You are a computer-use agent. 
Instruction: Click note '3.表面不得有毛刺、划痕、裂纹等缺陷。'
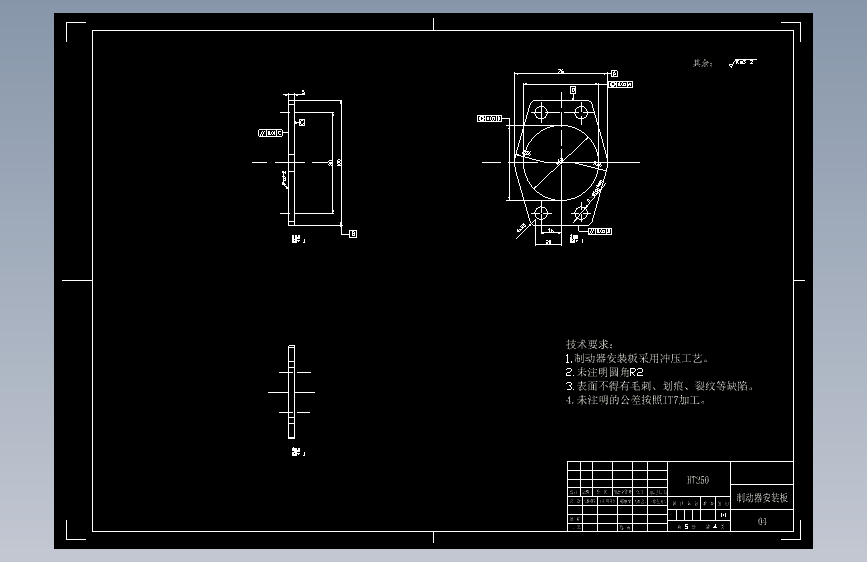point(660,386)
